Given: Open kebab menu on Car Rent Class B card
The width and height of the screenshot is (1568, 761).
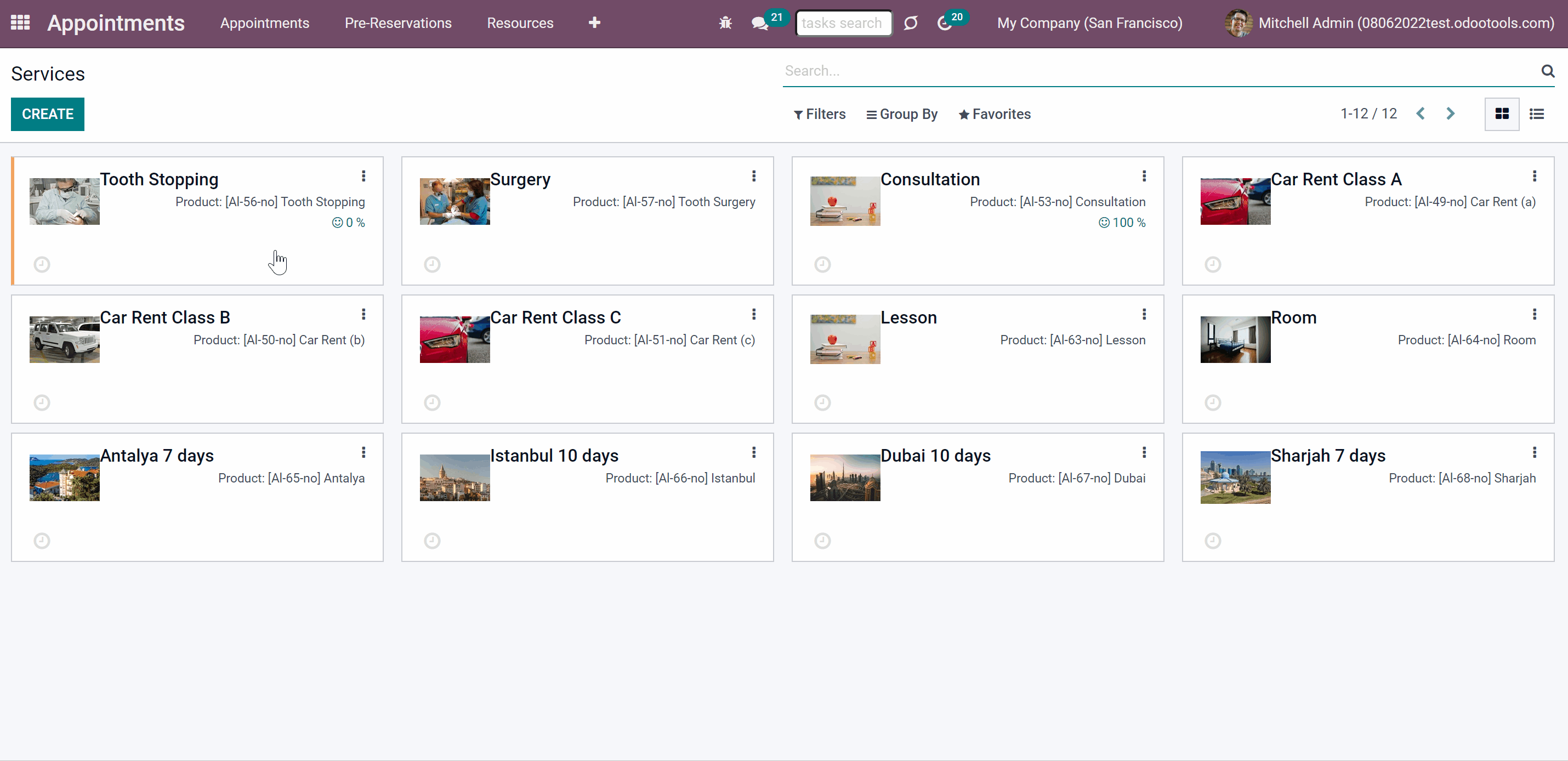Looking at the screenshot, I should pyautogui.click(x=363, y=314).
